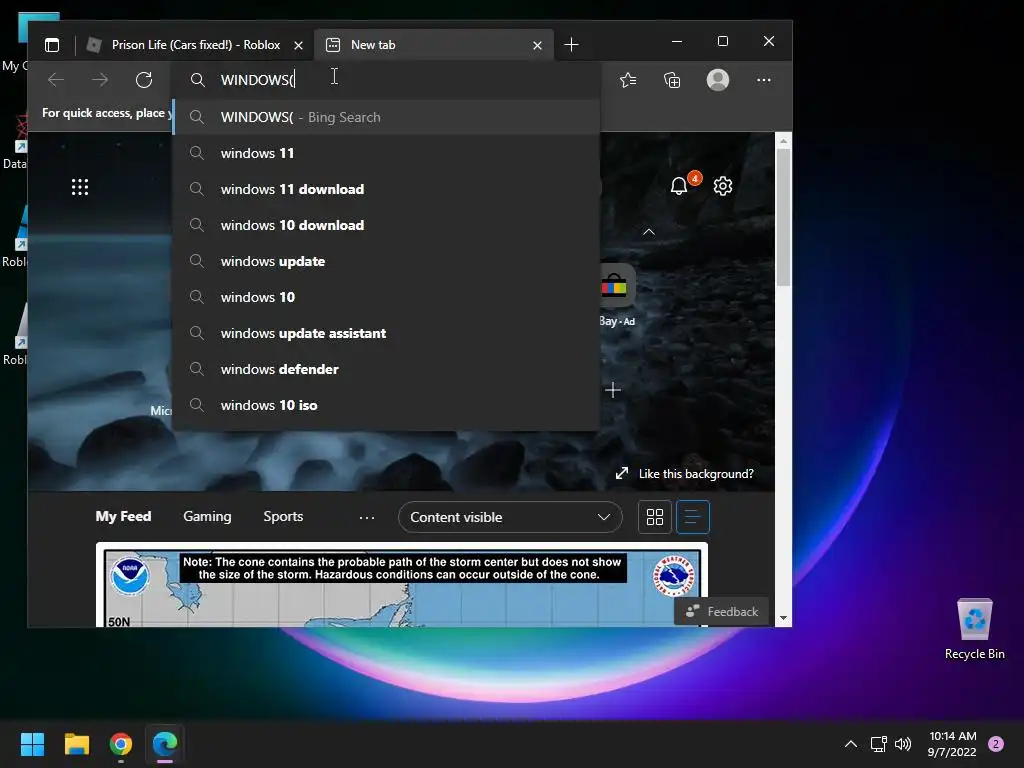
Task: Choose the windows 10 suggestion
Action: pos(387,297)
